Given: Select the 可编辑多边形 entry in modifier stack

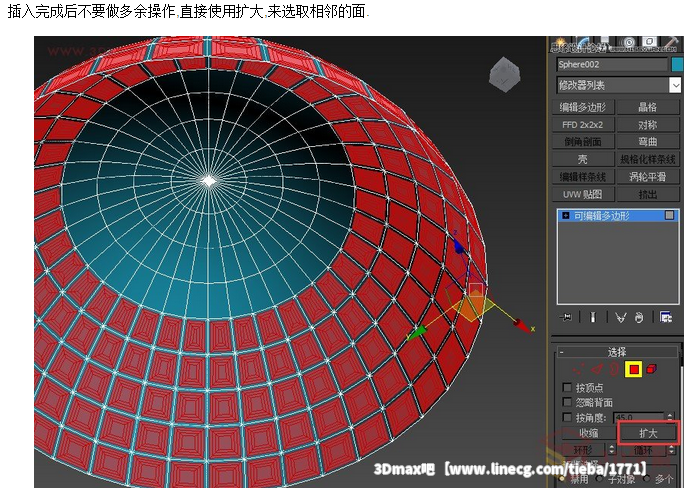Looking at the screenshot, I should tap(617, 215).
